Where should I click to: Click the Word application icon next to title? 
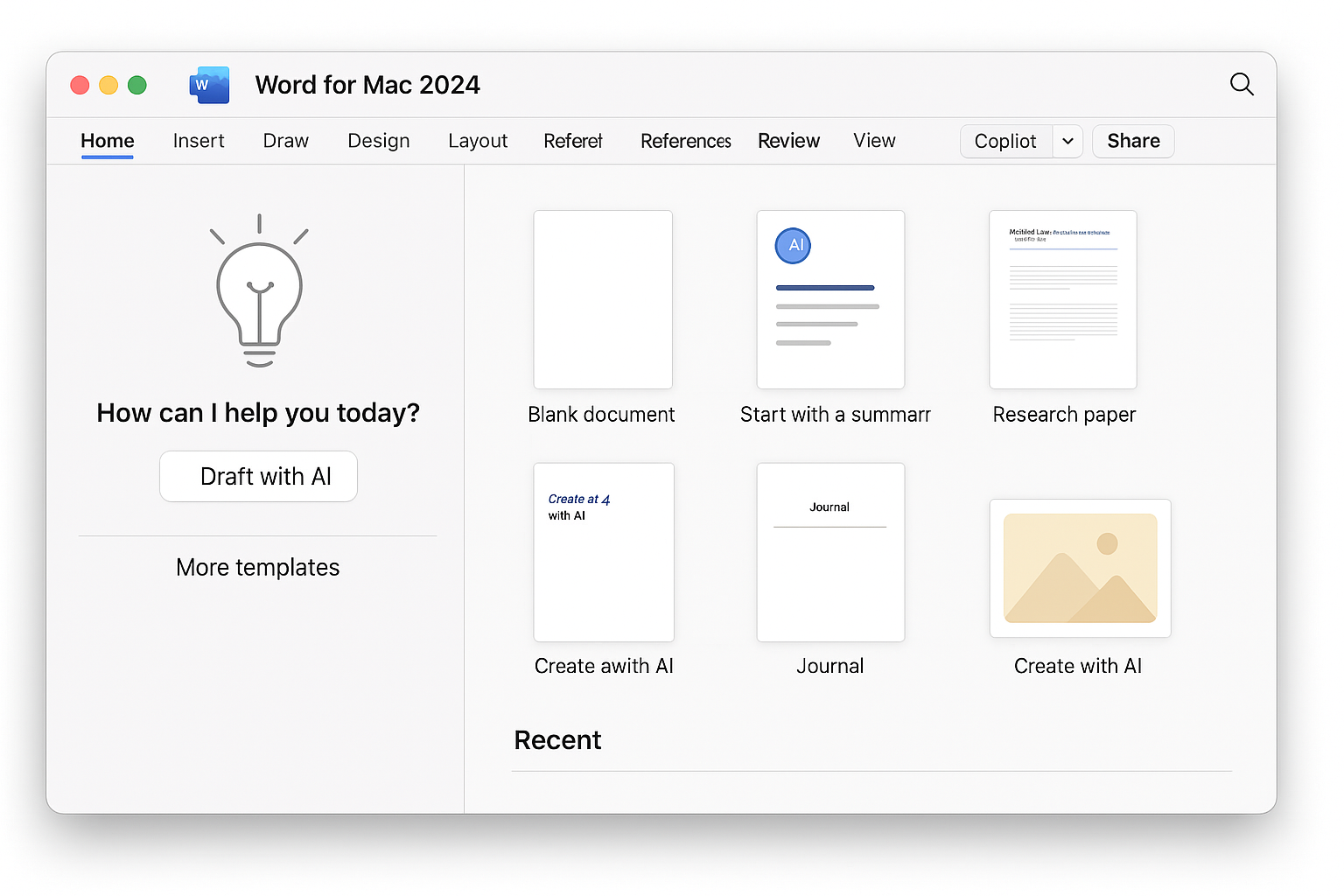(x=208, y=84)
